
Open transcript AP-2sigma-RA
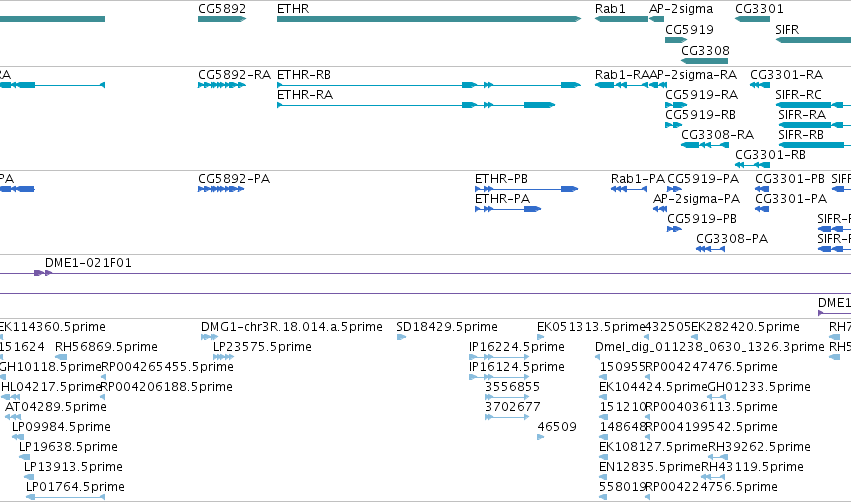[693, 74]
